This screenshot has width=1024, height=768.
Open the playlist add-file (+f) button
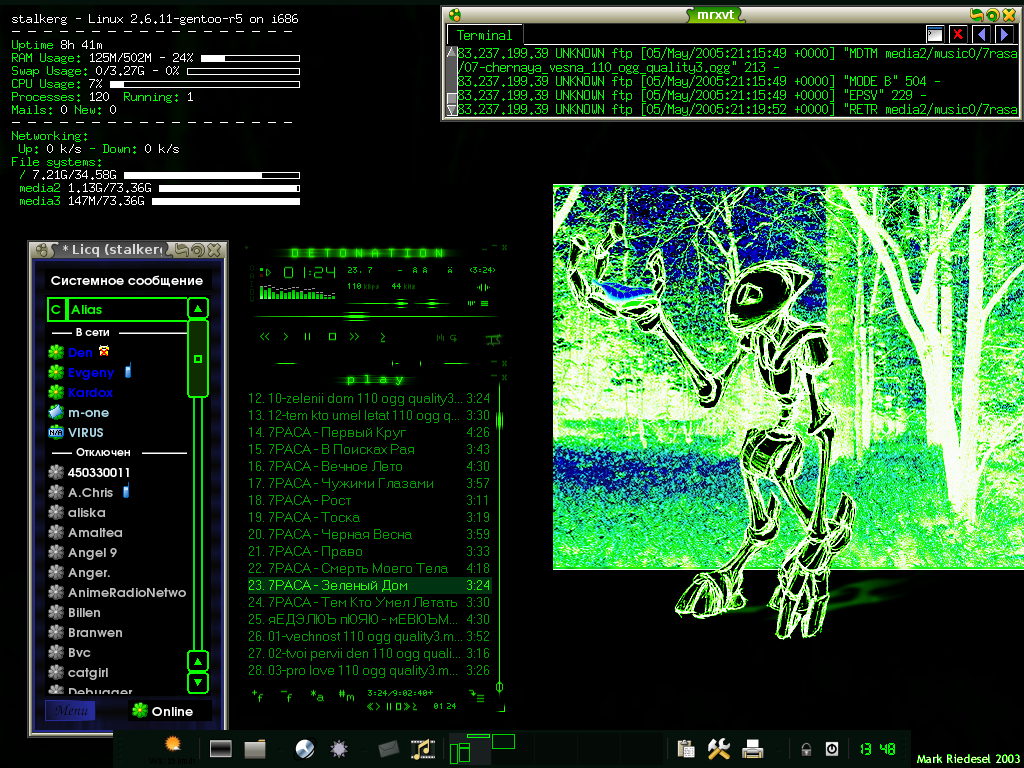pyautogui.click(x=257, y=696)
